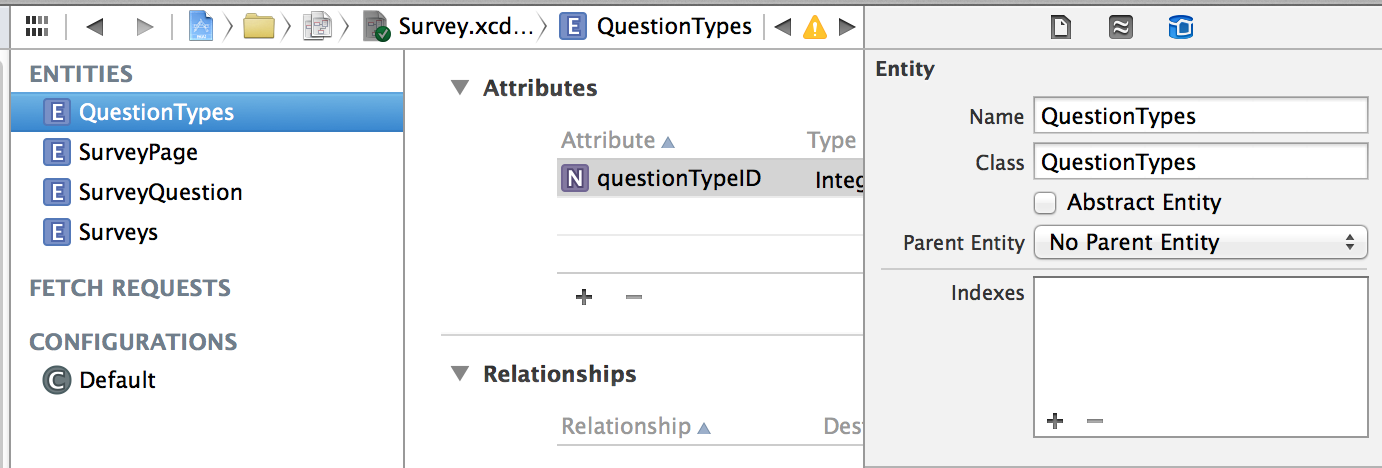Click the project file icon in jump bar
Screen dimensions: 1382x468
tap(201, 26)
